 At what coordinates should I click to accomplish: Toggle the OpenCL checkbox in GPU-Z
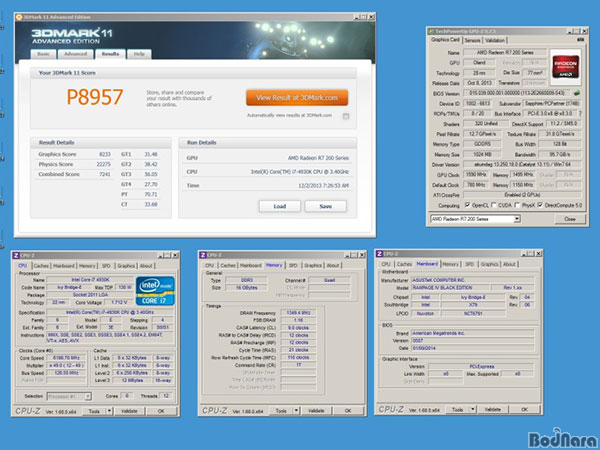click(467, 205)
